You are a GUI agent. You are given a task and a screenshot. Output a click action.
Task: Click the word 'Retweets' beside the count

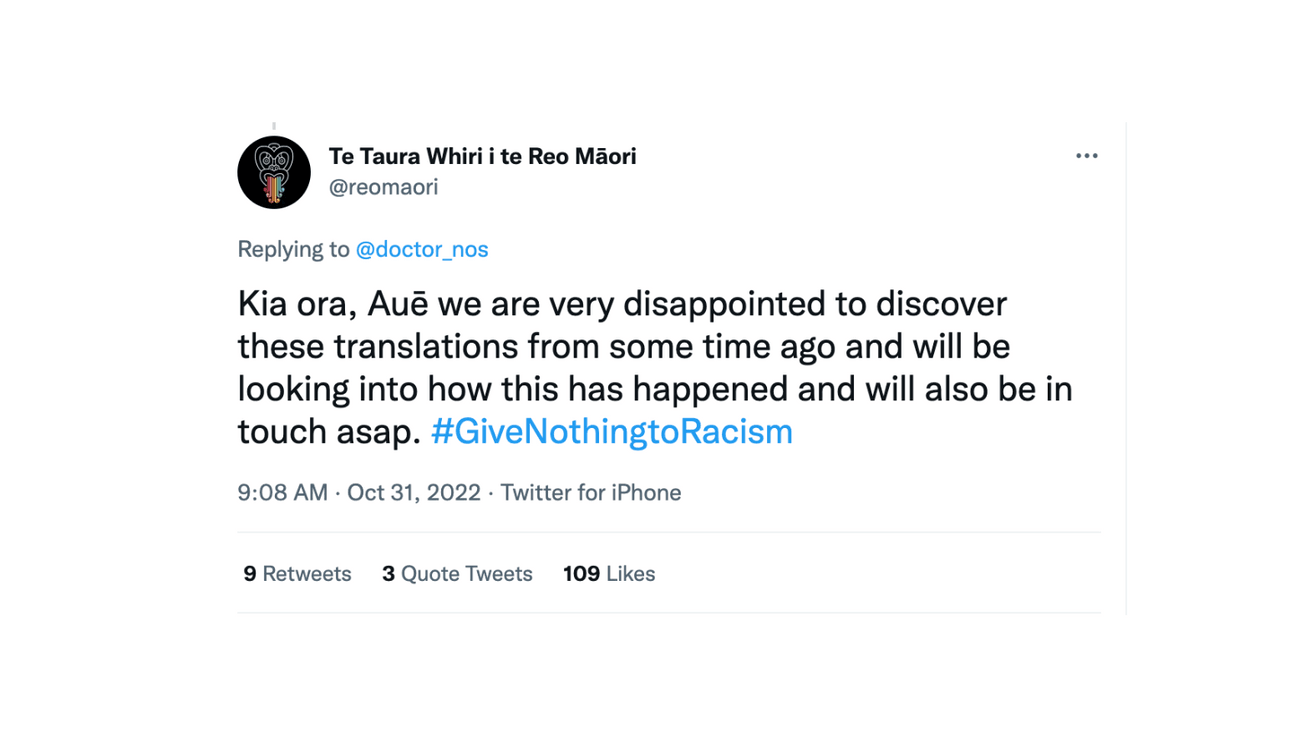click(x=306, y=574)
